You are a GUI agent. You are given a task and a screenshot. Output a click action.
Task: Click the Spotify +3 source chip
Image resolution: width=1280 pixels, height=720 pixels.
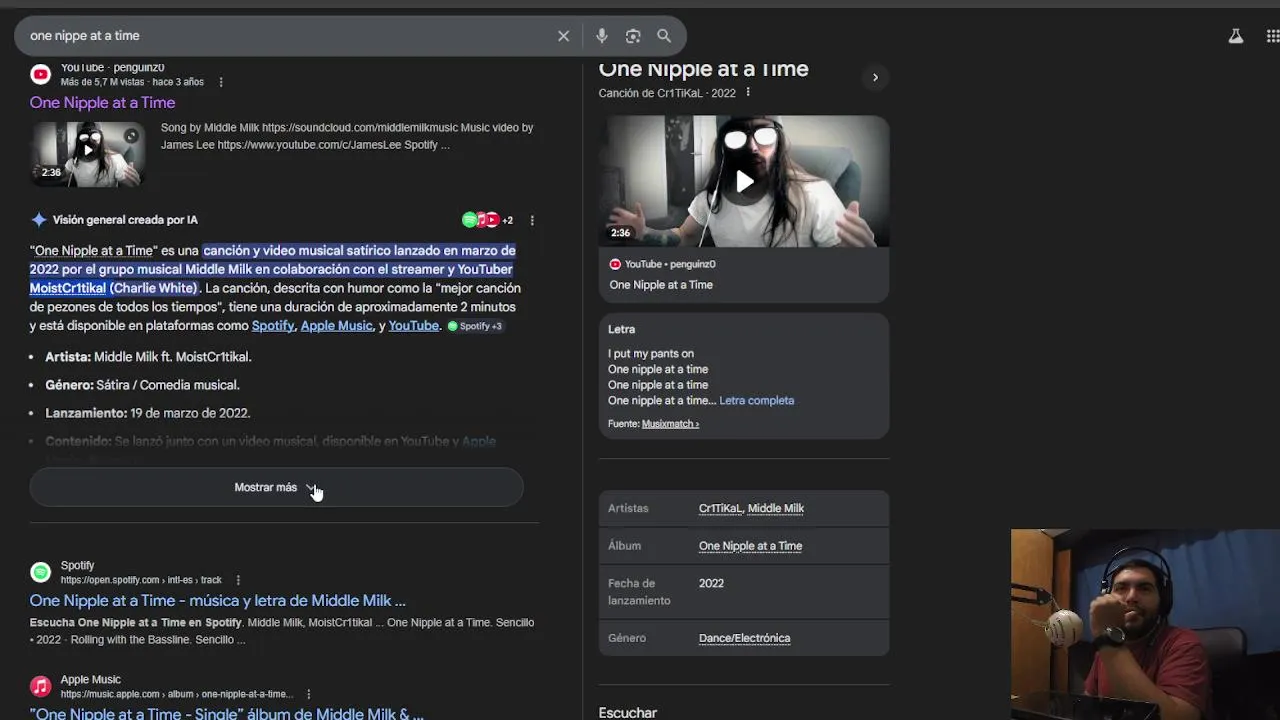pos(475,326)
